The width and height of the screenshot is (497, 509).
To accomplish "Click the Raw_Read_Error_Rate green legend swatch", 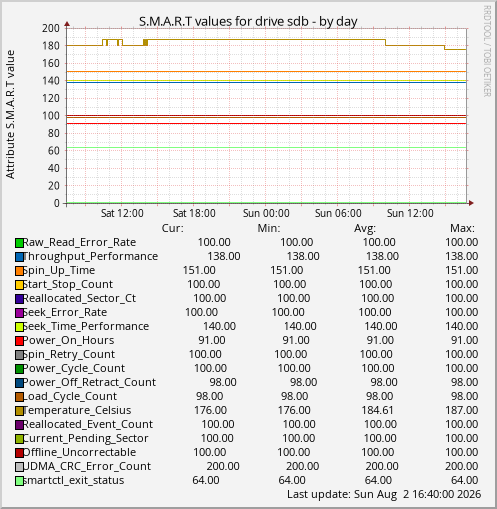I will click(19, 243).
